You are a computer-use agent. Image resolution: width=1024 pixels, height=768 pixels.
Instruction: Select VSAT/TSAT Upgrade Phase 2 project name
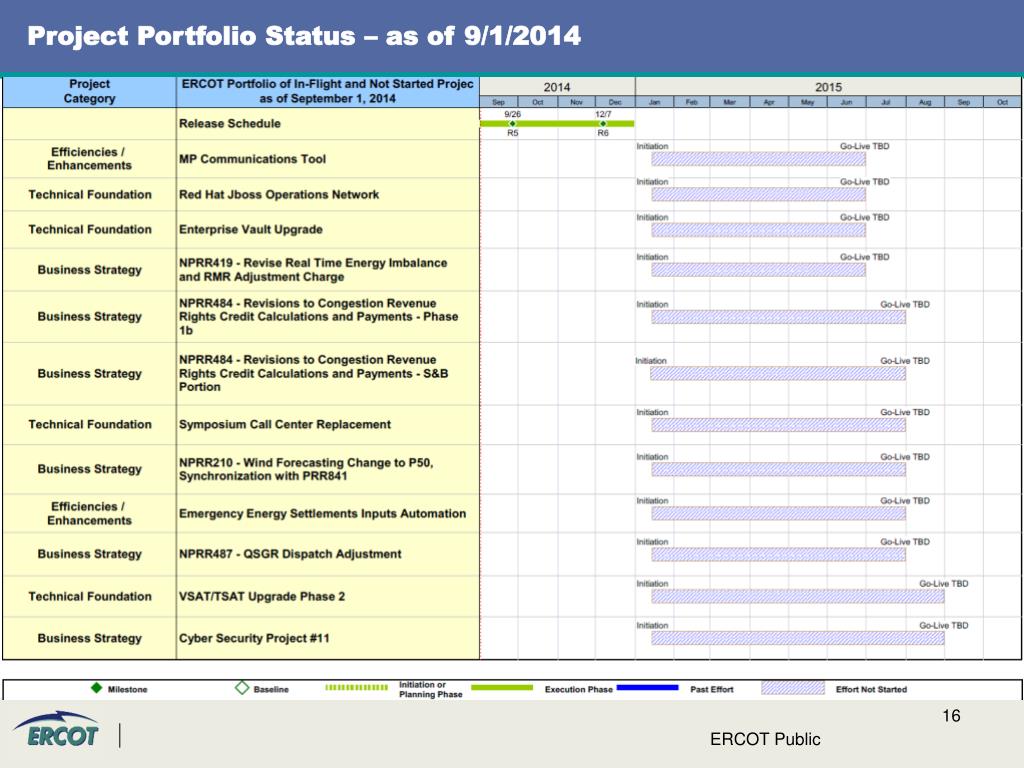(262, 596)
